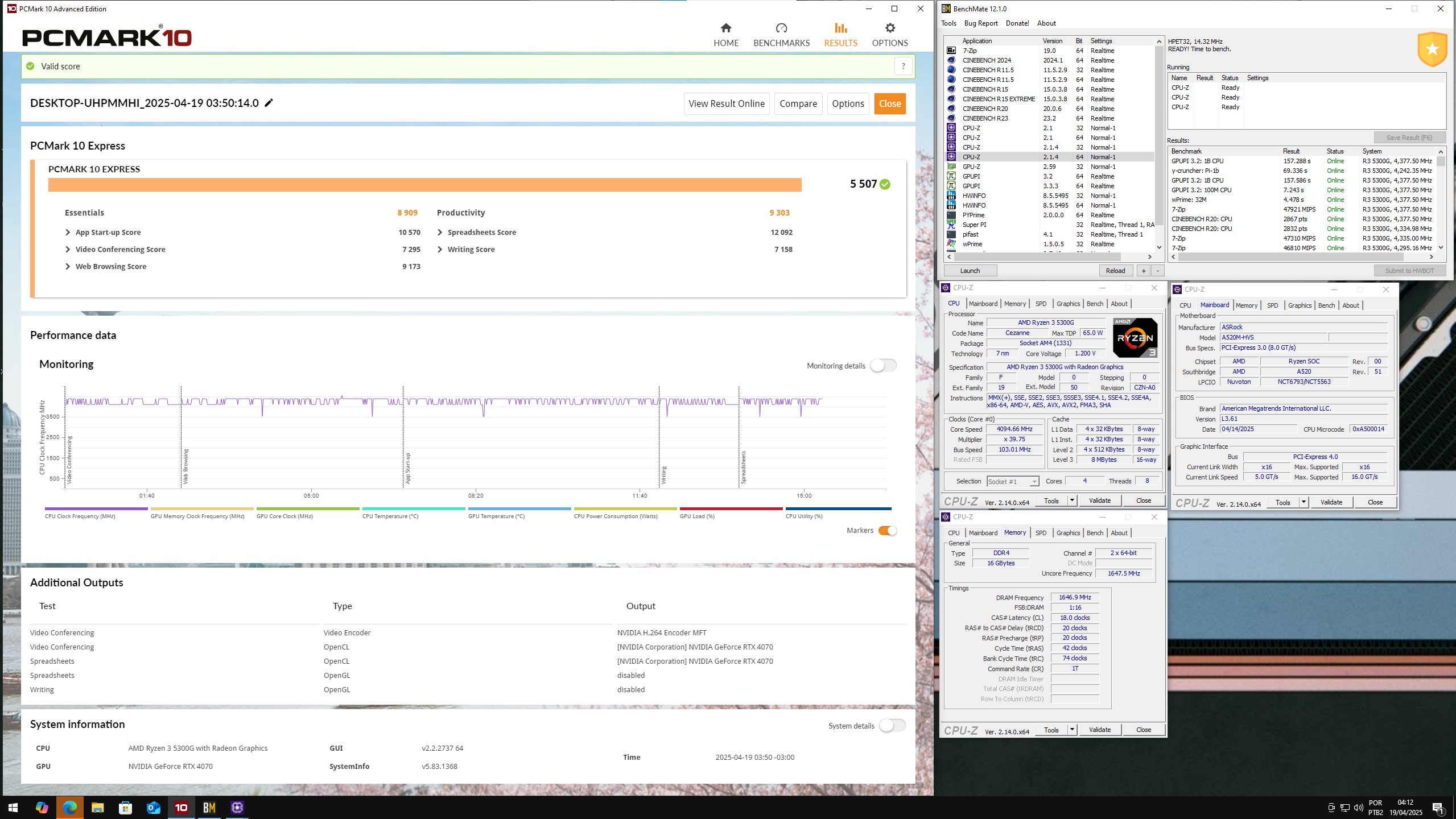Switch to BenchMate taskbar icon

[x=209, y=808]
